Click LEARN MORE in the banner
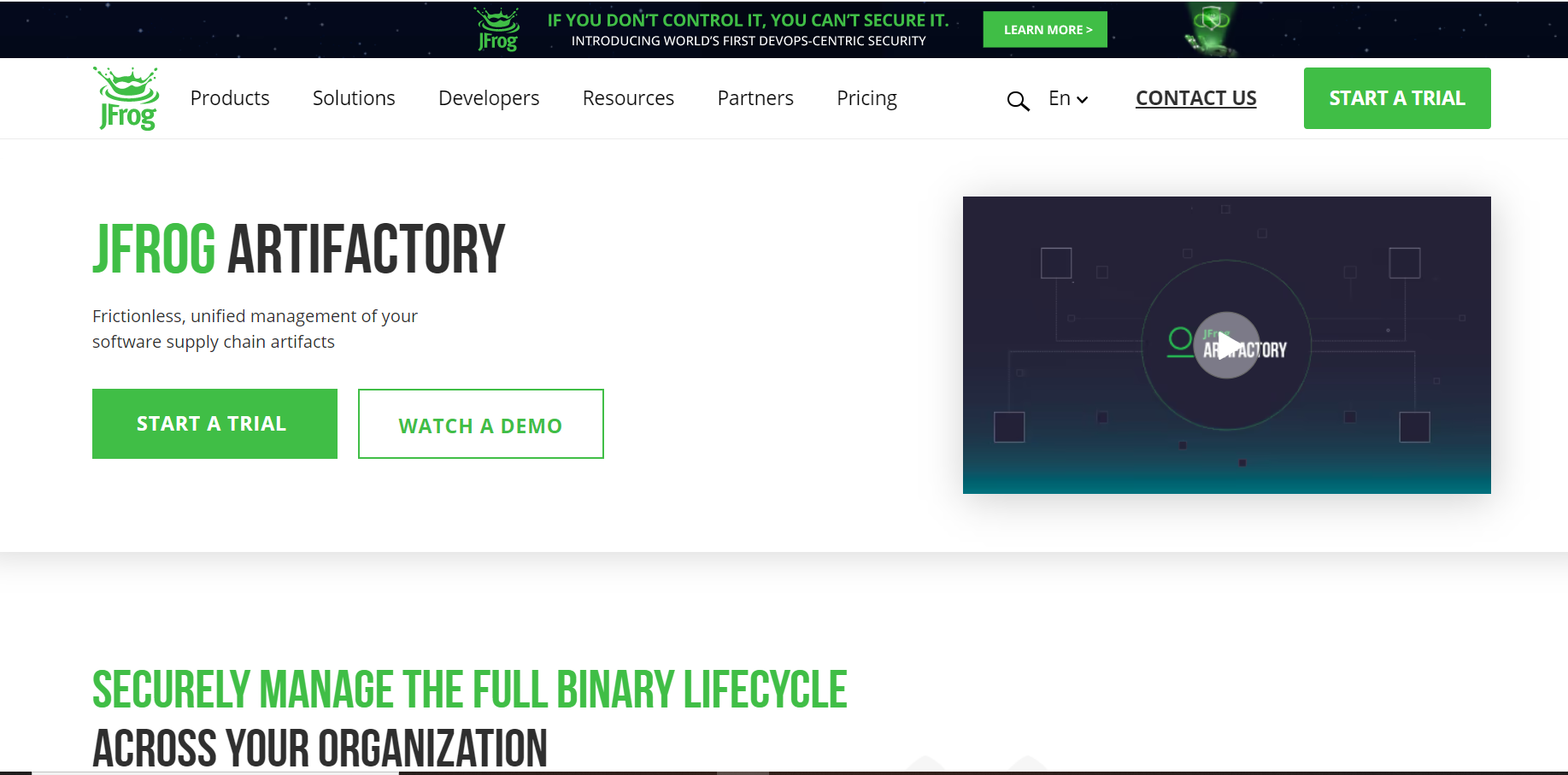 1045,30
